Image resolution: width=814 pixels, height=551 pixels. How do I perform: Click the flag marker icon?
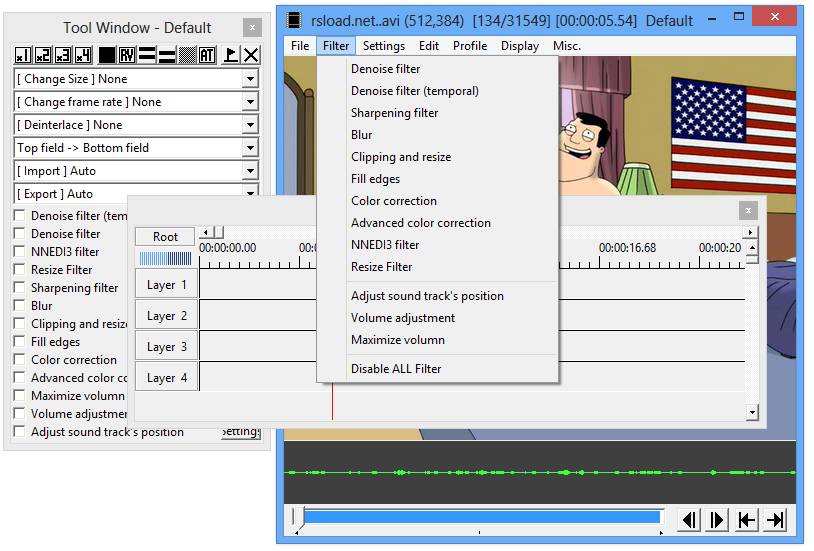click(230, 55)
